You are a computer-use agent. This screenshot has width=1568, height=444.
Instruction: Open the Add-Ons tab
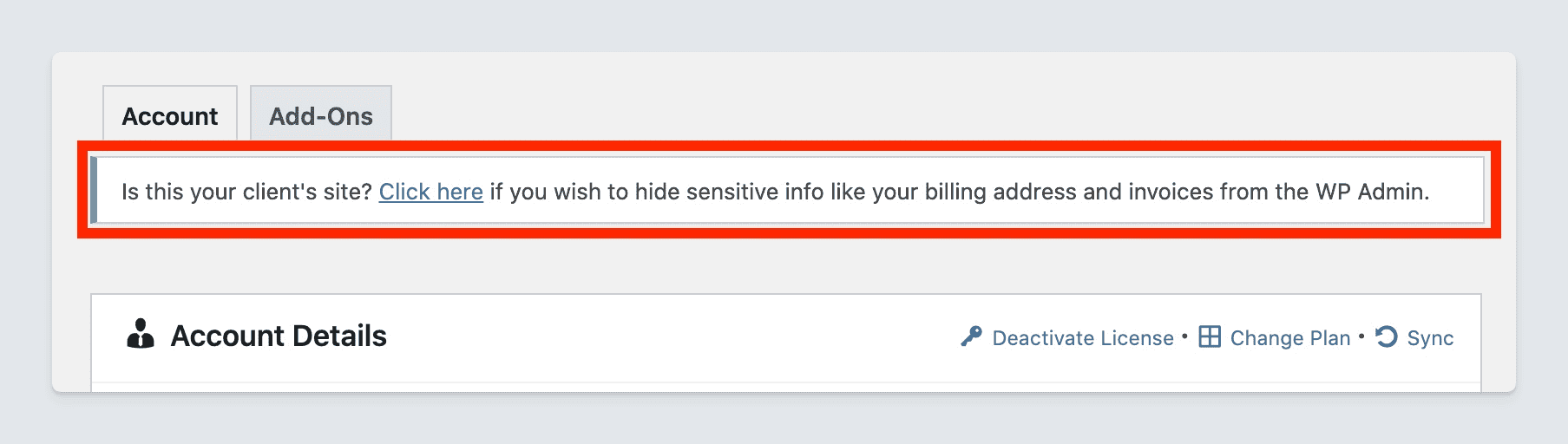pyautogui.click(x=321, y=116)
